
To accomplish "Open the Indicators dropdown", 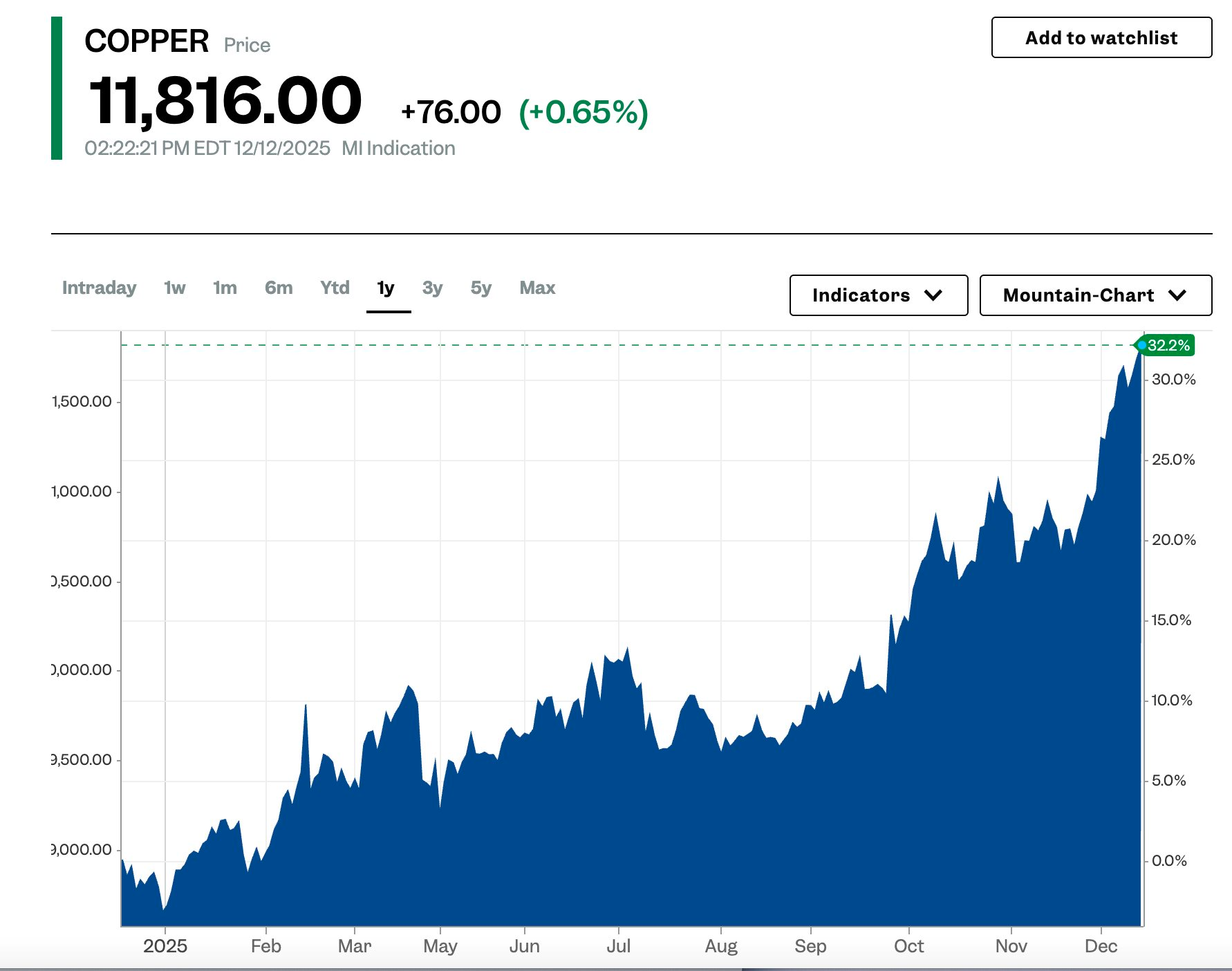I will click(x=878, y=295).
